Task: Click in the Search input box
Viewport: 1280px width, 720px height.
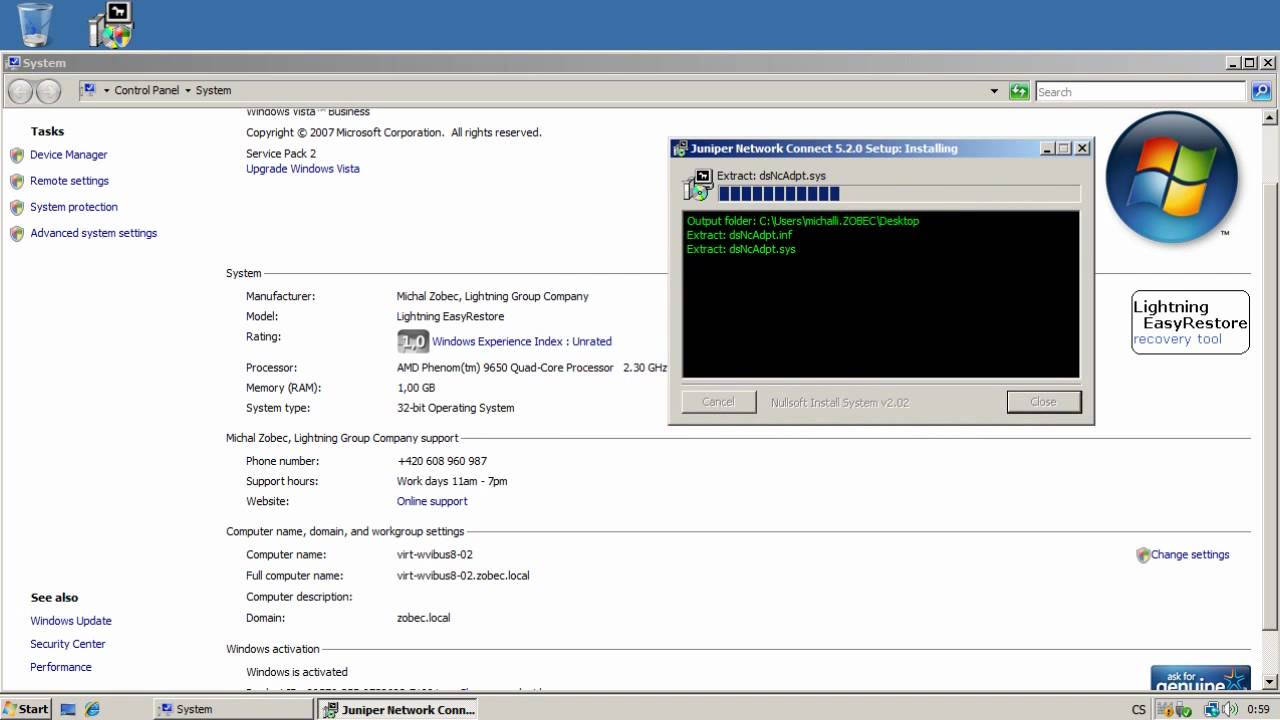Action: coord(1141,92)
